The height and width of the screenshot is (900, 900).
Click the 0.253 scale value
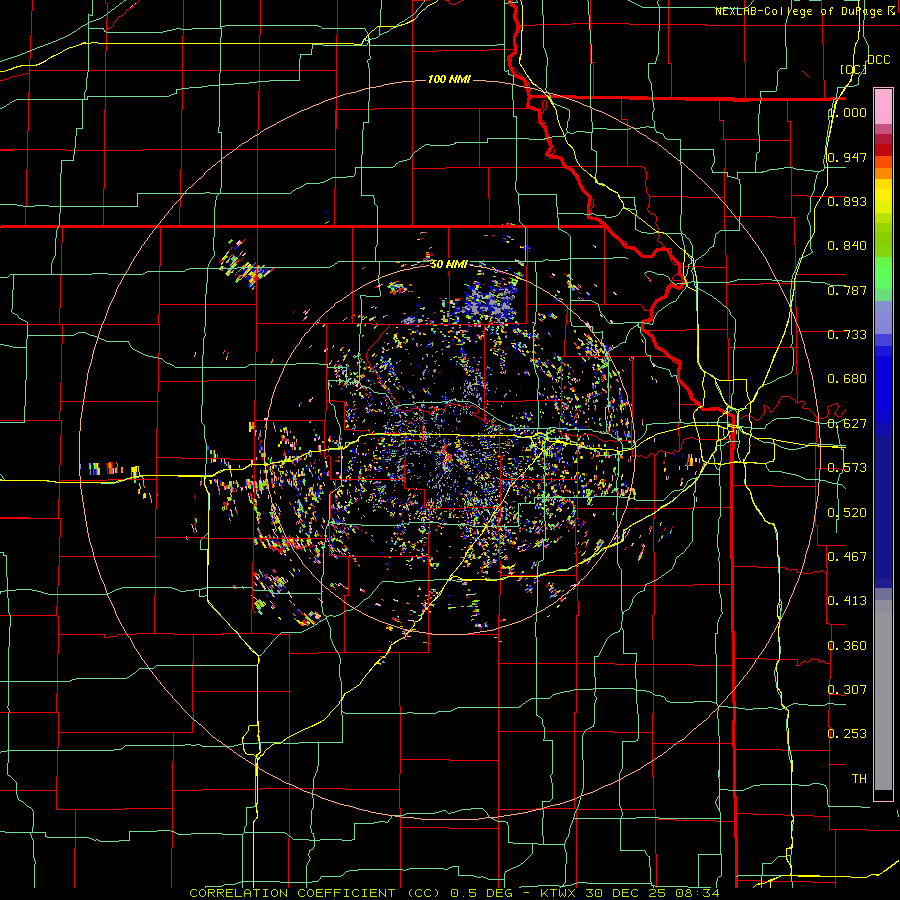pos(847,734)
